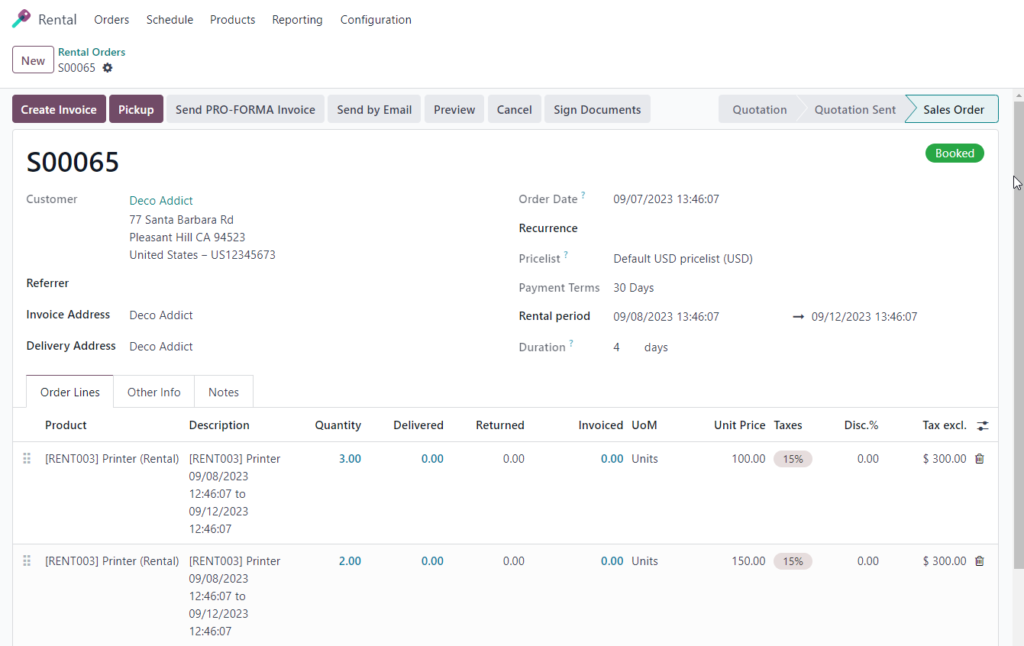The height and width of the screenshot is (646, 1024).
Task: Click Order Date field 09/07/2023 13:46:07
Action: 666,199
